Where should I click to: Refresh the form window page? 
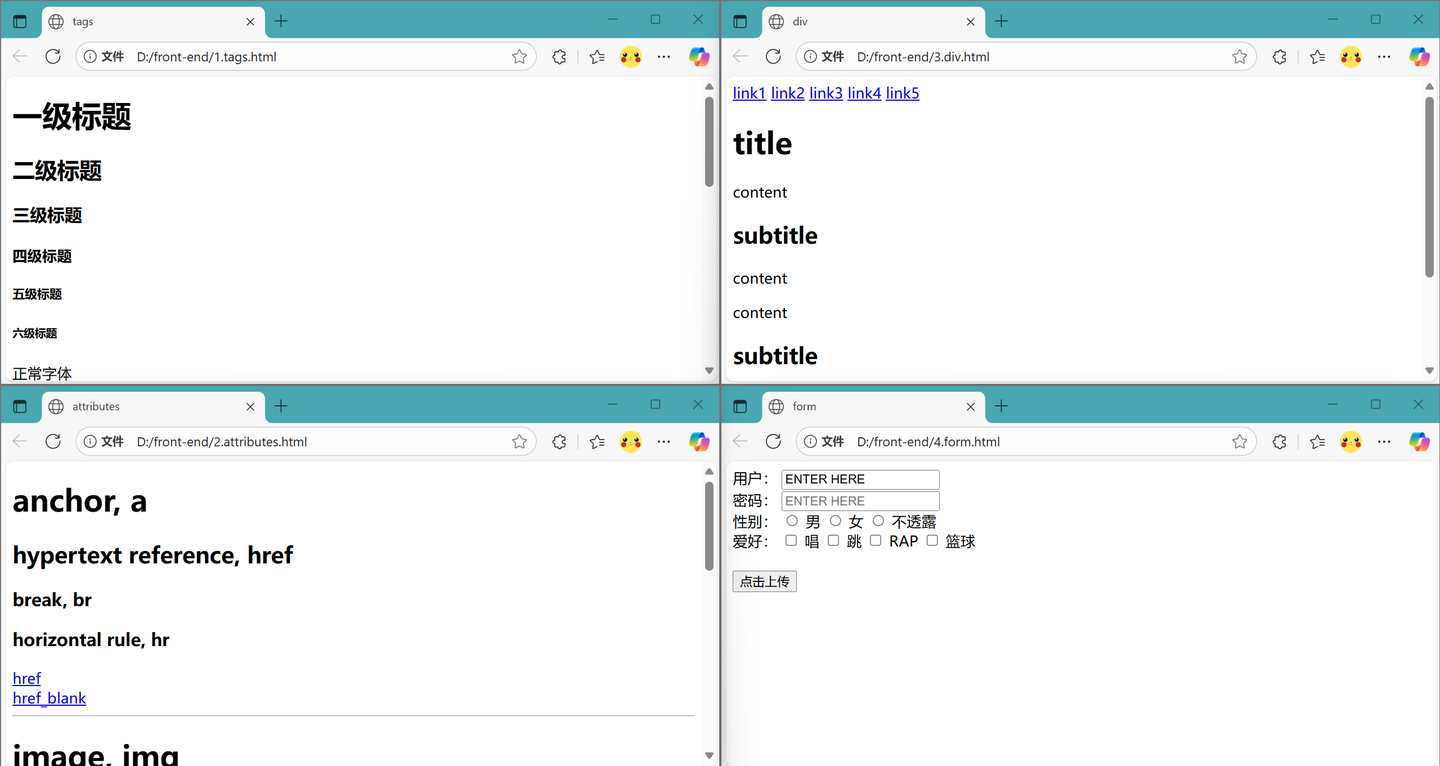click(773, 442)
